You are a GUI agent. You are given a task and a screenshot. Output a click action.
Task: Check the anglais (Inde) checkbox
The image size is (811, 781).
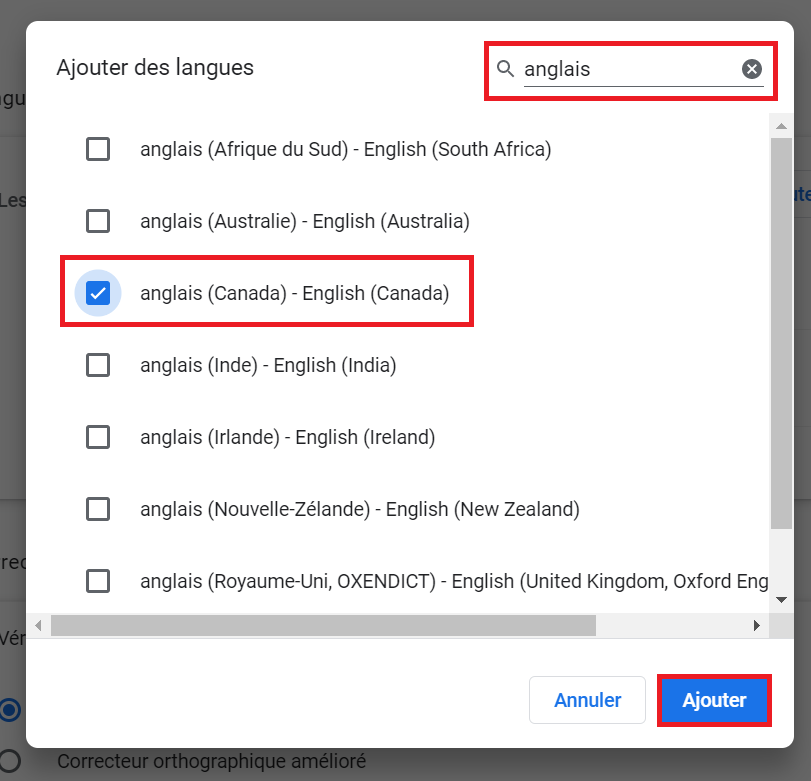(x=98, y=365)
